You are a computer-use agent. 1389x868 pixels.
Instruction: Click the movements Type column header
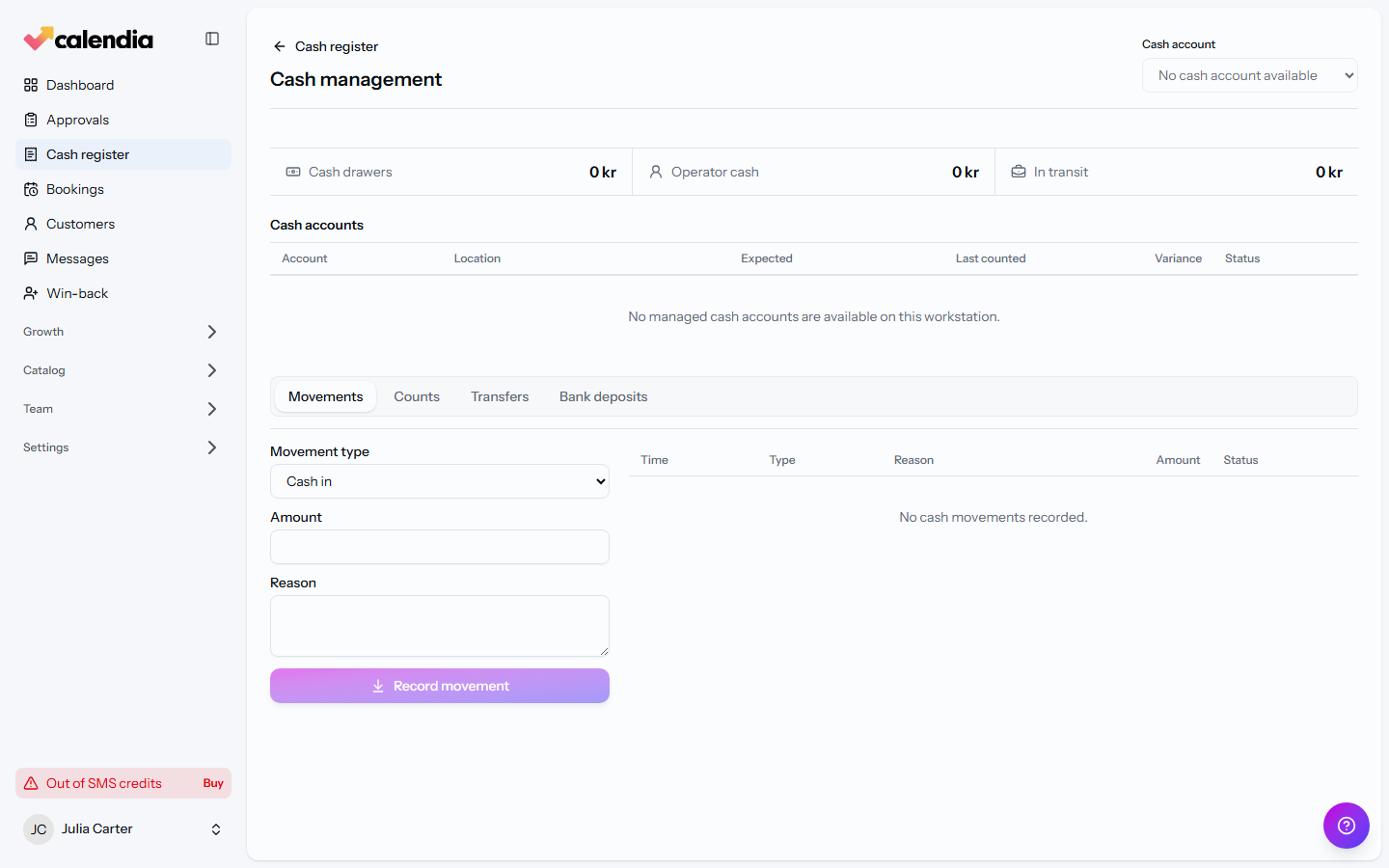click(x=782, y=460)
